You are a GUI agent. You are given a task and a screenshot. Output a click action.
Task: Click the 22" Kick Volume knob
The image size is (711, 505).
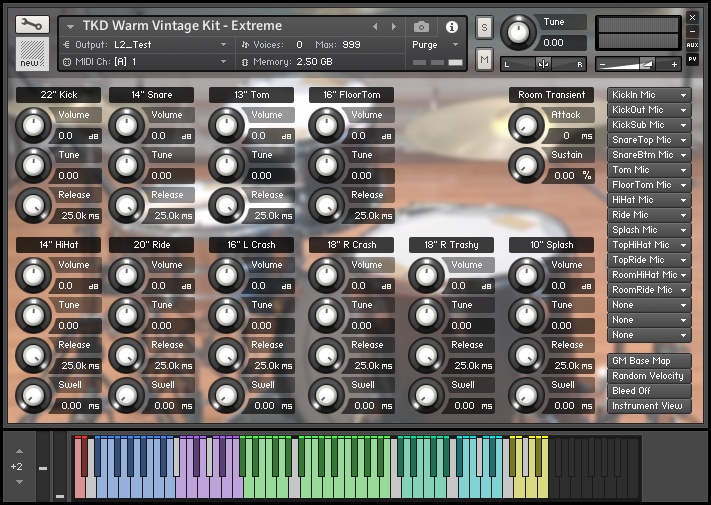pyautogui.click(x=34, y=126)
